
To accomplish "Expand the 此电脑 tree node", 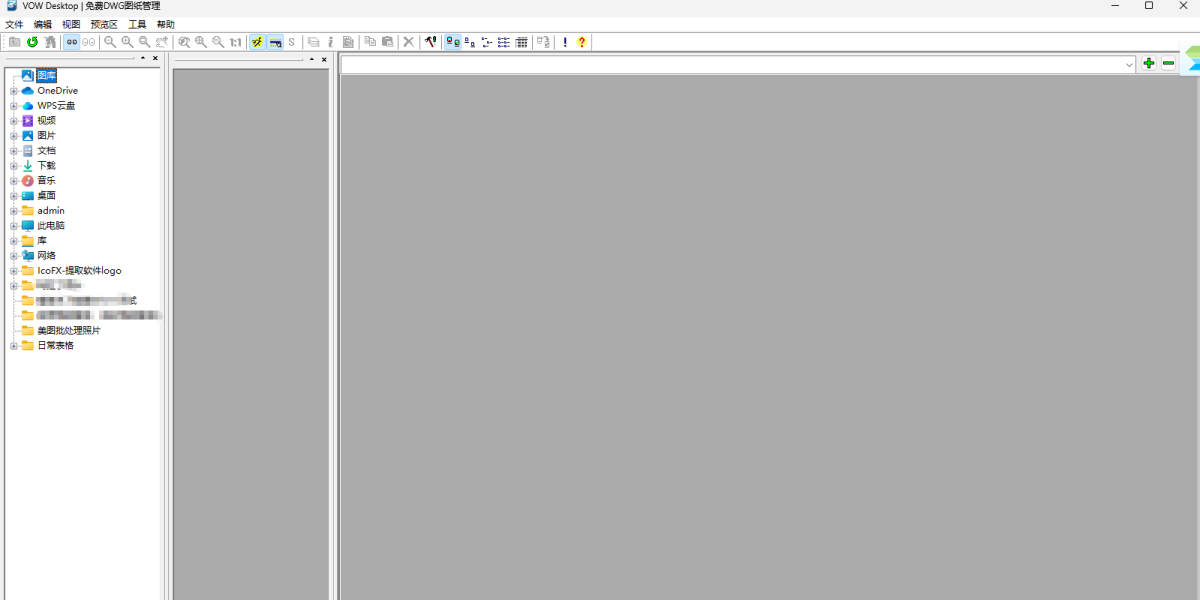I will 14,226.
